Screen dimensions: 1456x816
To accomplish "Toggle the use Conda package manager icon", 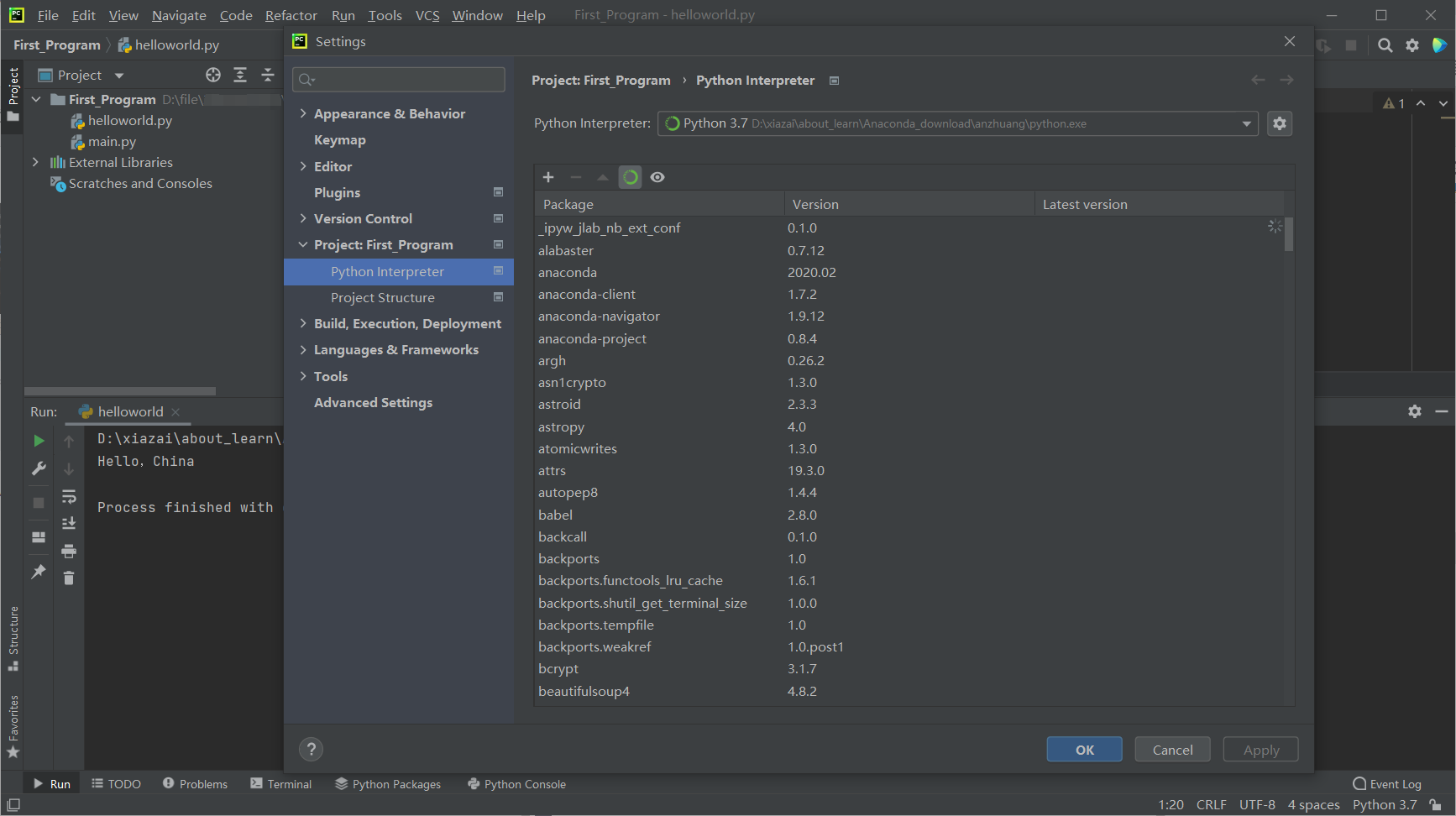I will pyautogui.click(x=631, y=177).
